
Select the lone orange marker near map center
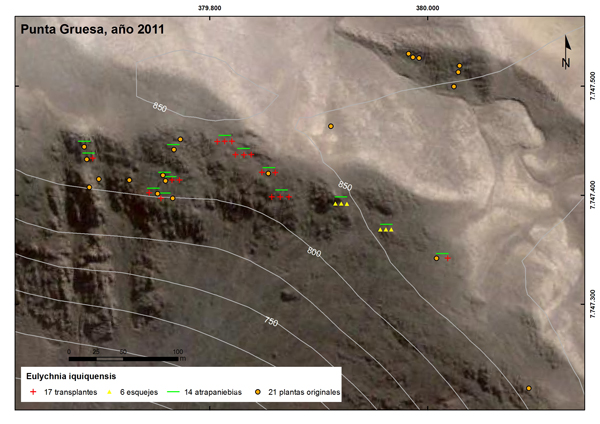pyautogui.click(x=330, y=126)
